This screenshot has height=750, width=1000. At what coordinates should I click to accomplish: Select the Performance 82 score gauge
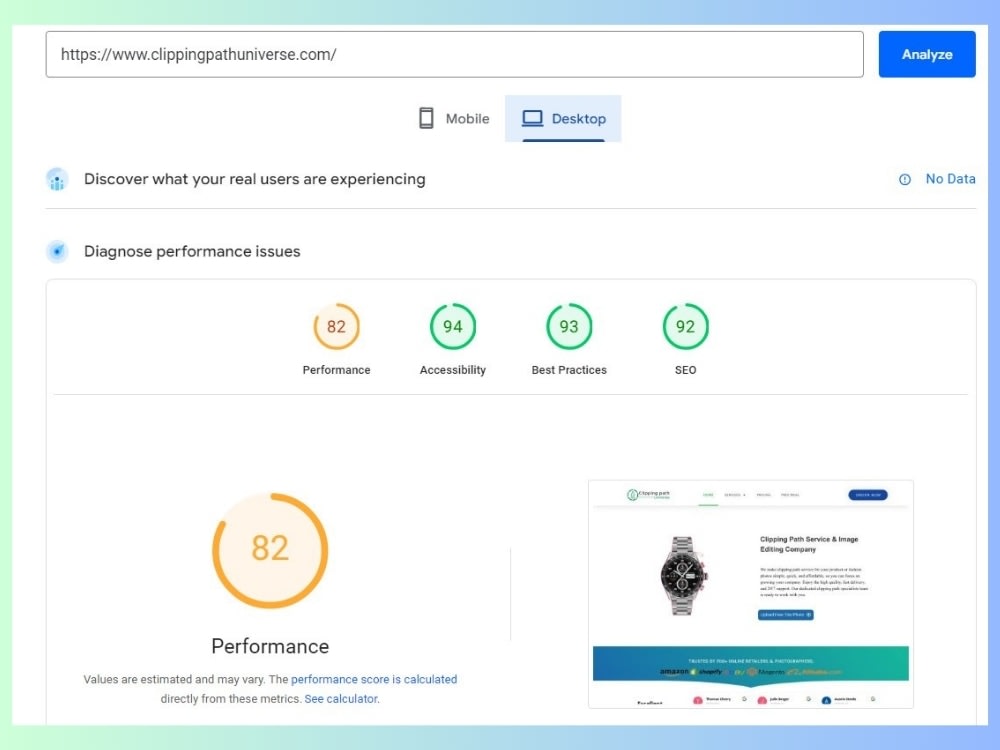[336, 327]
